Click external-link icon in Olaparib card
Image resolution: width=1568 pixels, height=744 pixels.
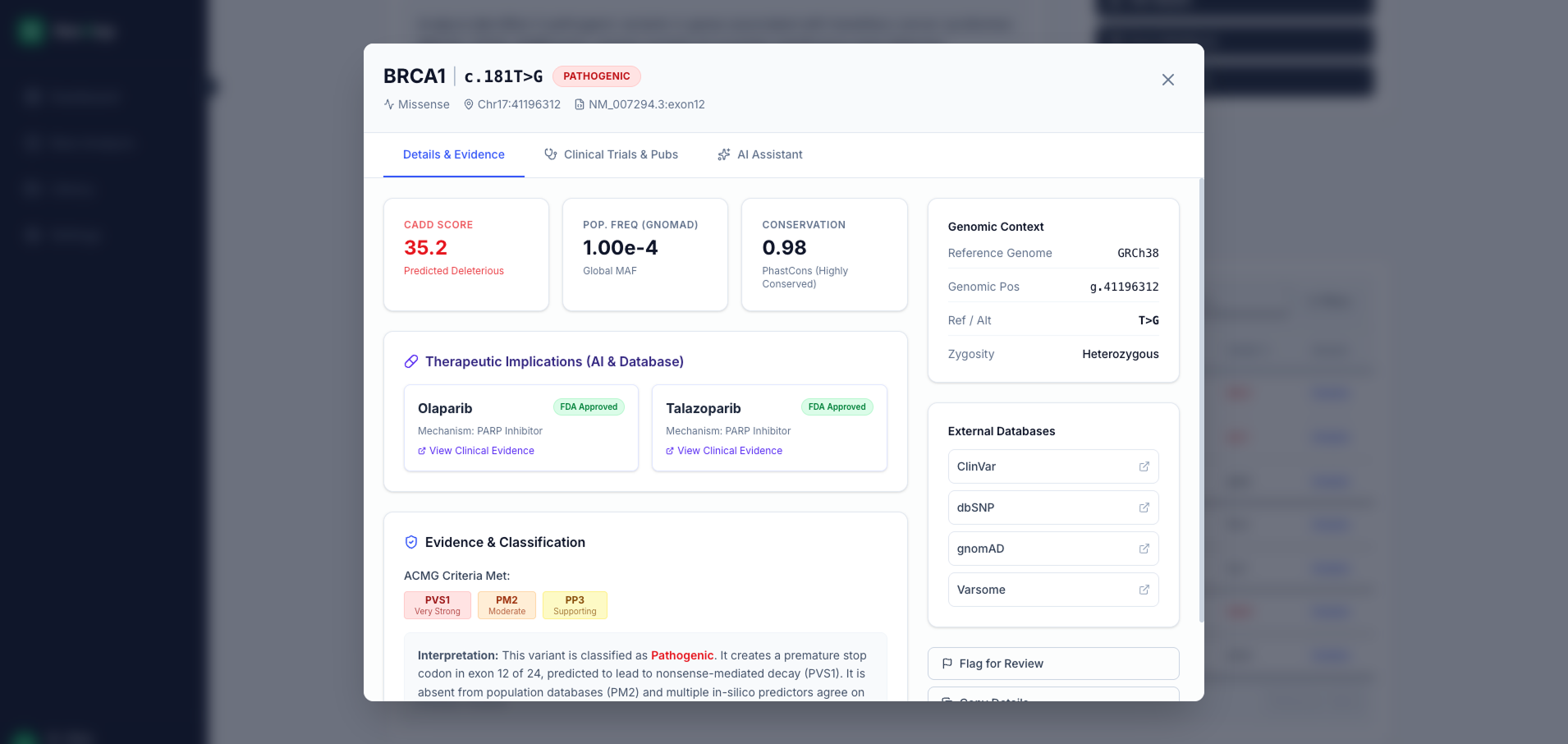[422, 451]
